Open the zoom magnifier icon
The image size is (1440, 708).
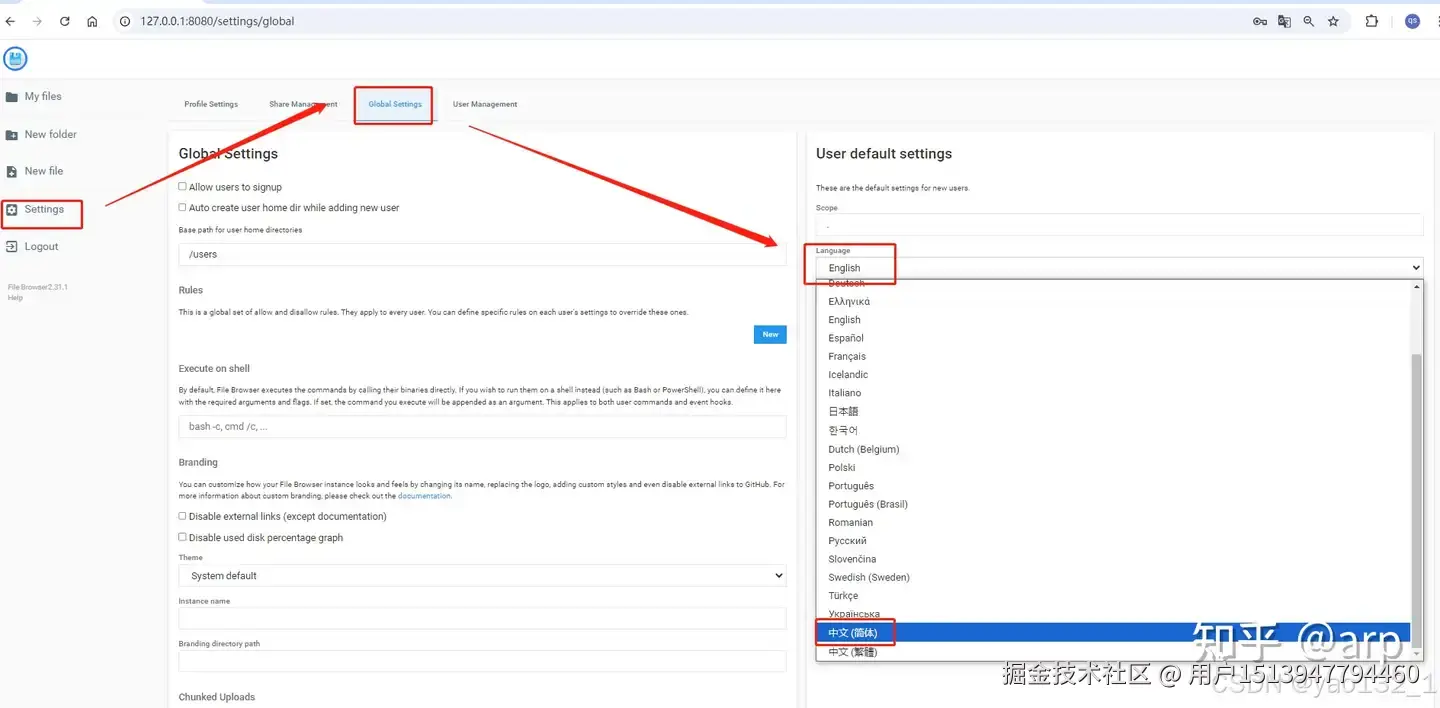1308,21
